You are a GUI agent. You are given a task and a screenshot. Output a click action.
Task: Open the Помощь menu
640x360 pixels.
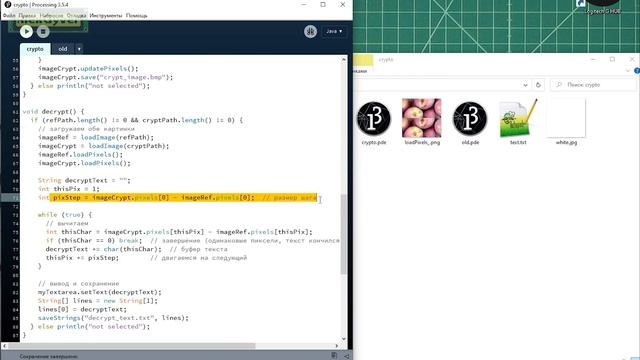[x=136, y=16]
